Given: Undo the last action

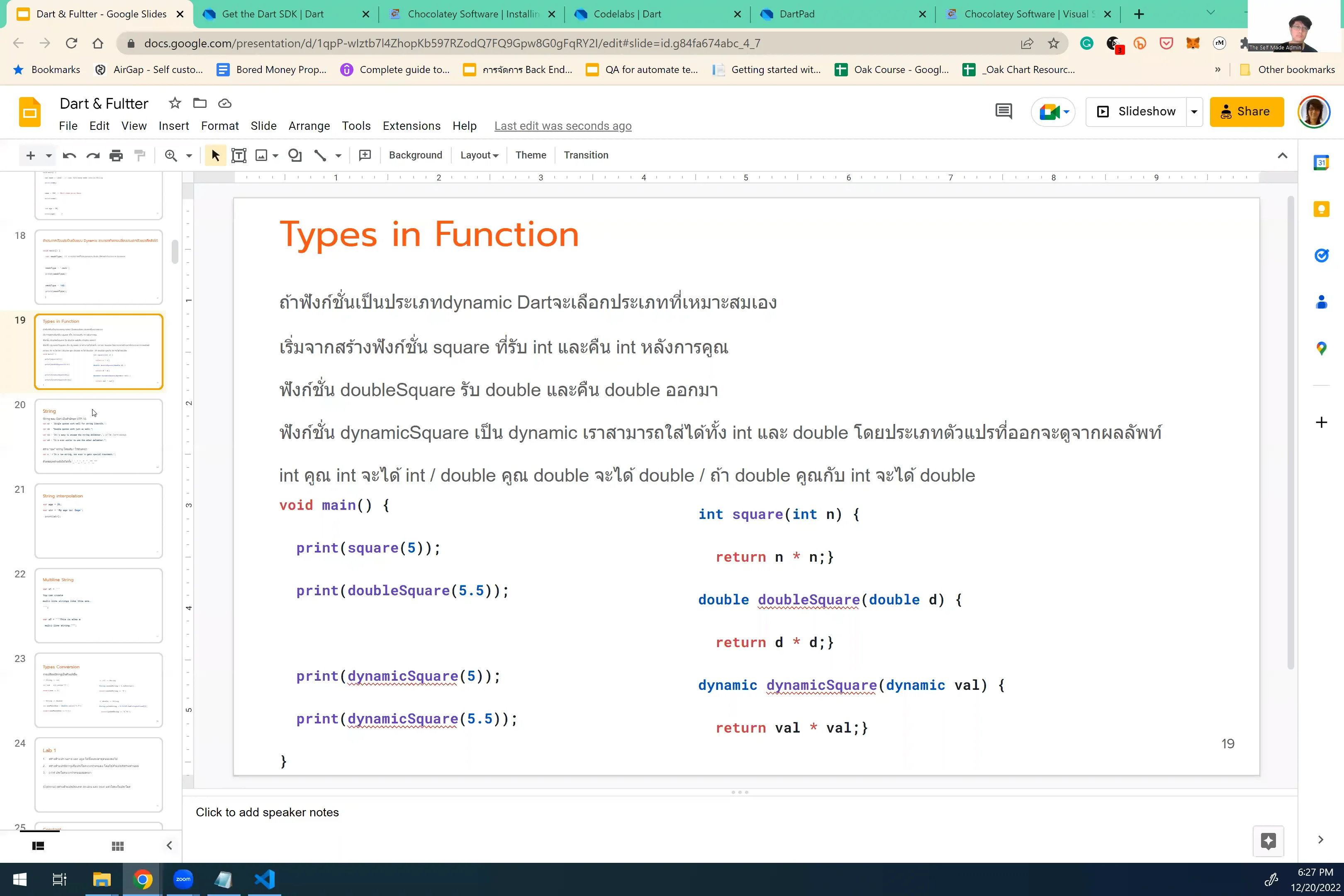Looking at the screenshot, I should click(x=68, y=155).
